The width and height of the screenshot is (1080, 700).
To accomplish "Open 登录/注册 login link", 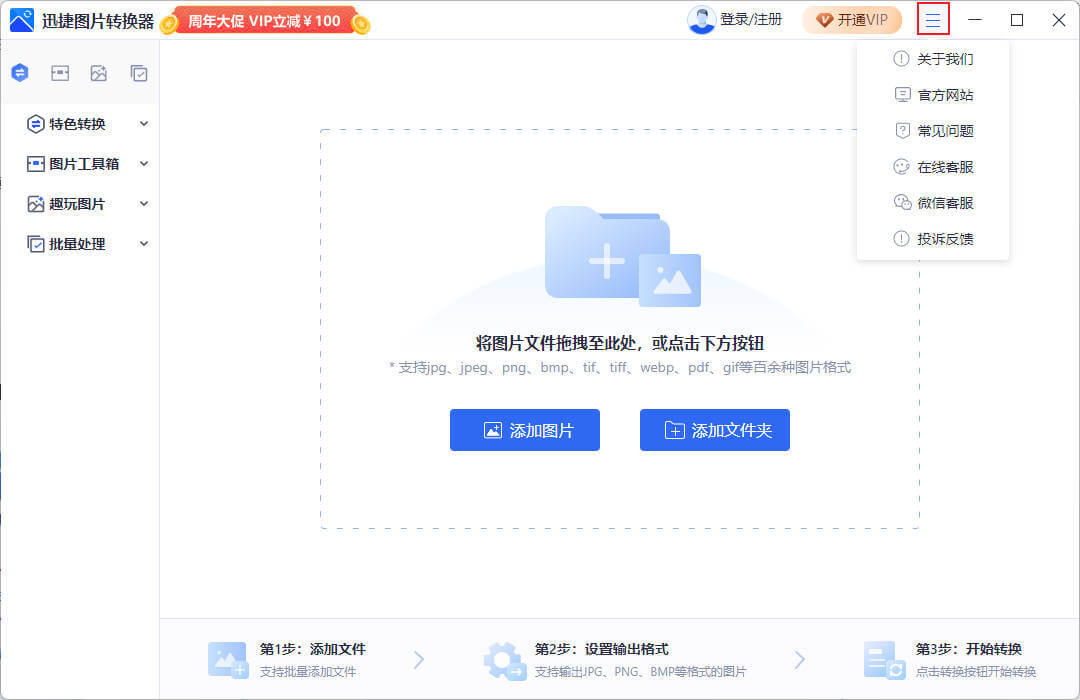I will pos(751,19).
